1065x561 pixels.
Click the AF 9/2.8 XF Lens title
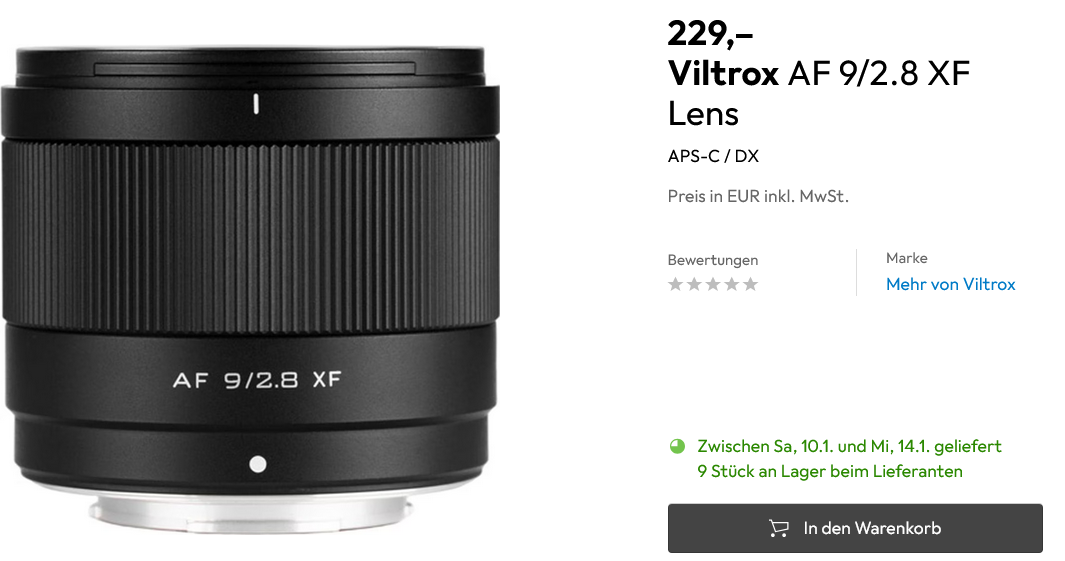point(818,93)
